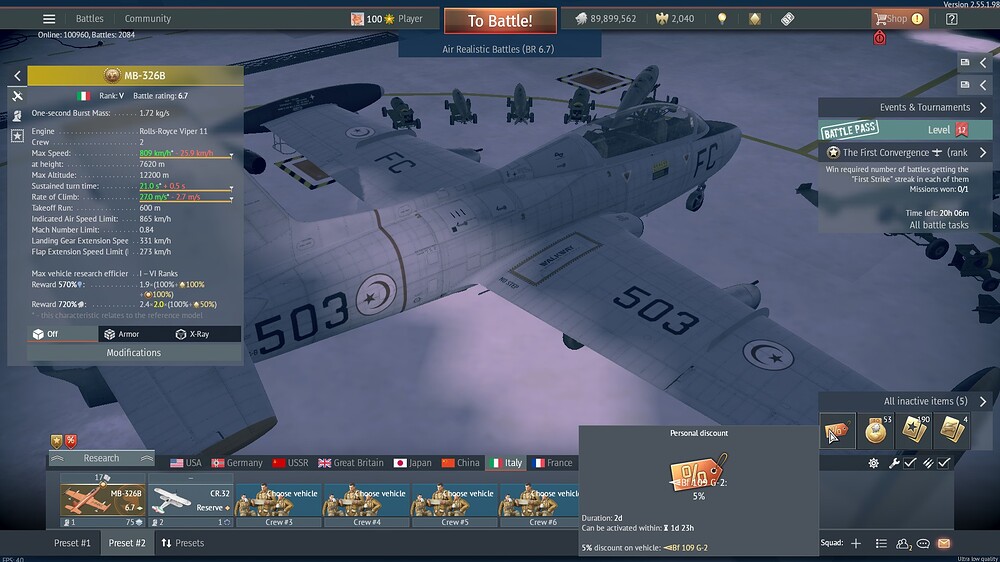Open the Battle Pass level banner

tap(905, 129)
